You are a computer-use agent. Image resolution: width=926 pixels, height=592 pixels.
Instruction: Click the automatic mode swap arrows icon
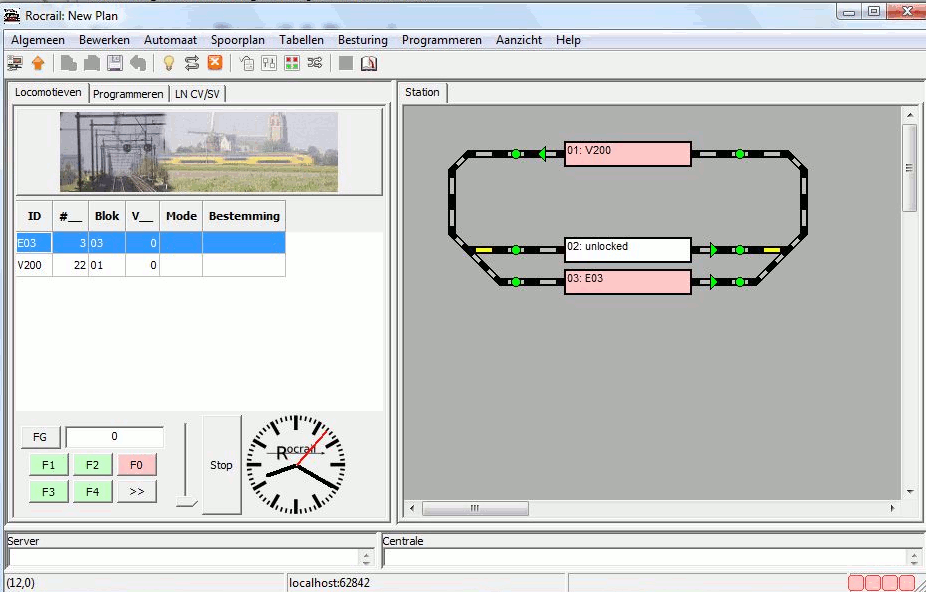click(192, 63)
